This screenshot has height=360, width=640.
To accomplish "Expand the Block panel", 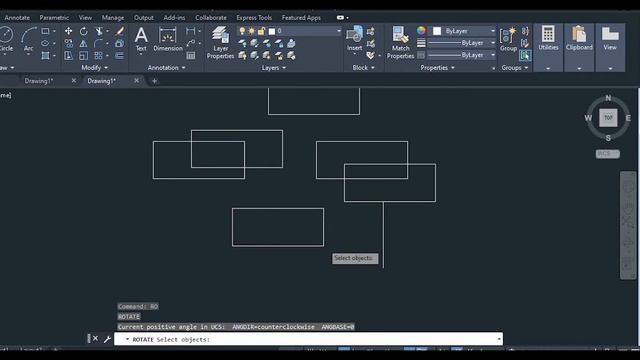I will [363, 68].
